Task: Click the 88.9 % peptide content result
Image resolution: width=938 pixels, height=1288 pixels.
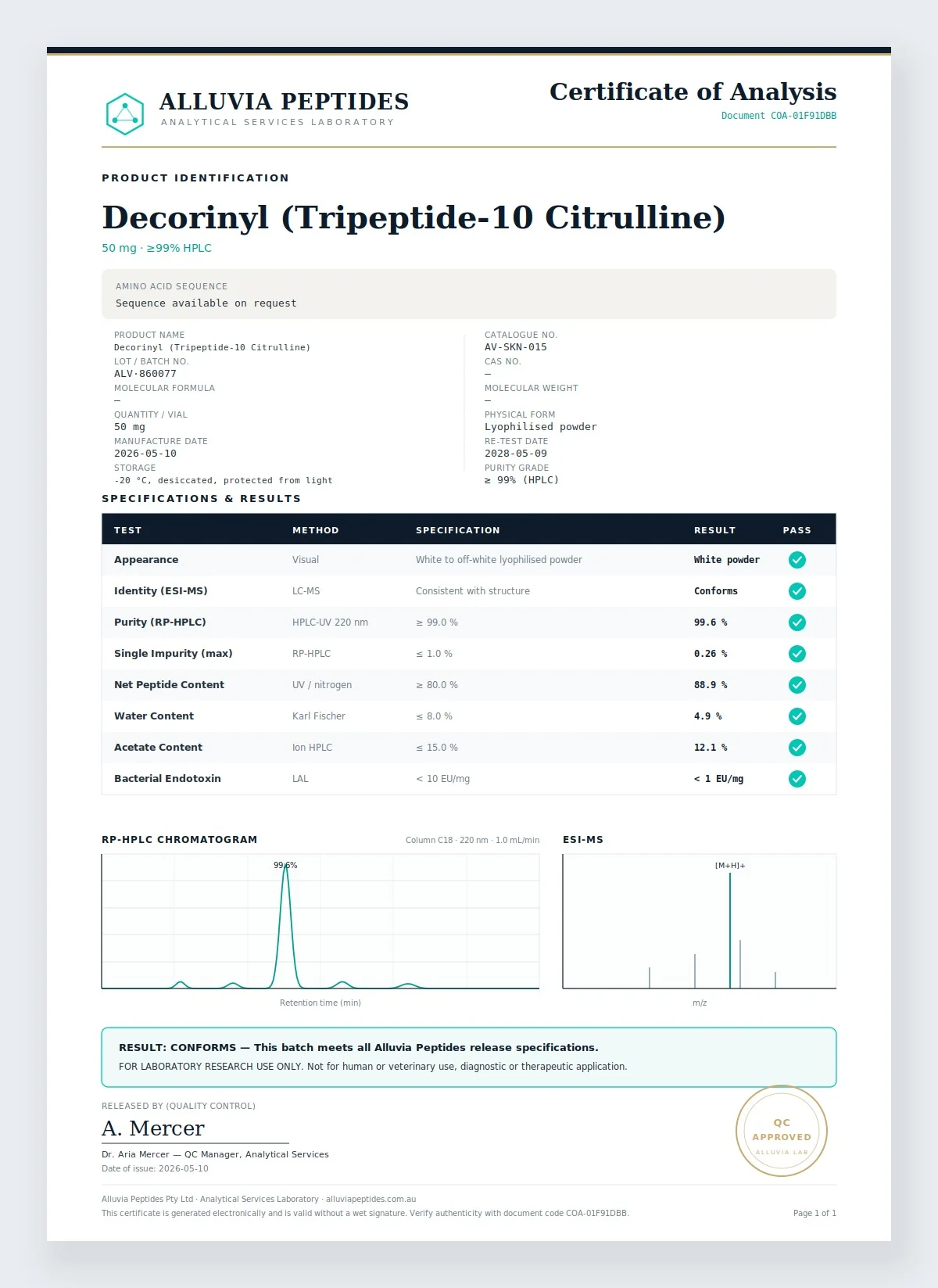Action: point(711,685)
